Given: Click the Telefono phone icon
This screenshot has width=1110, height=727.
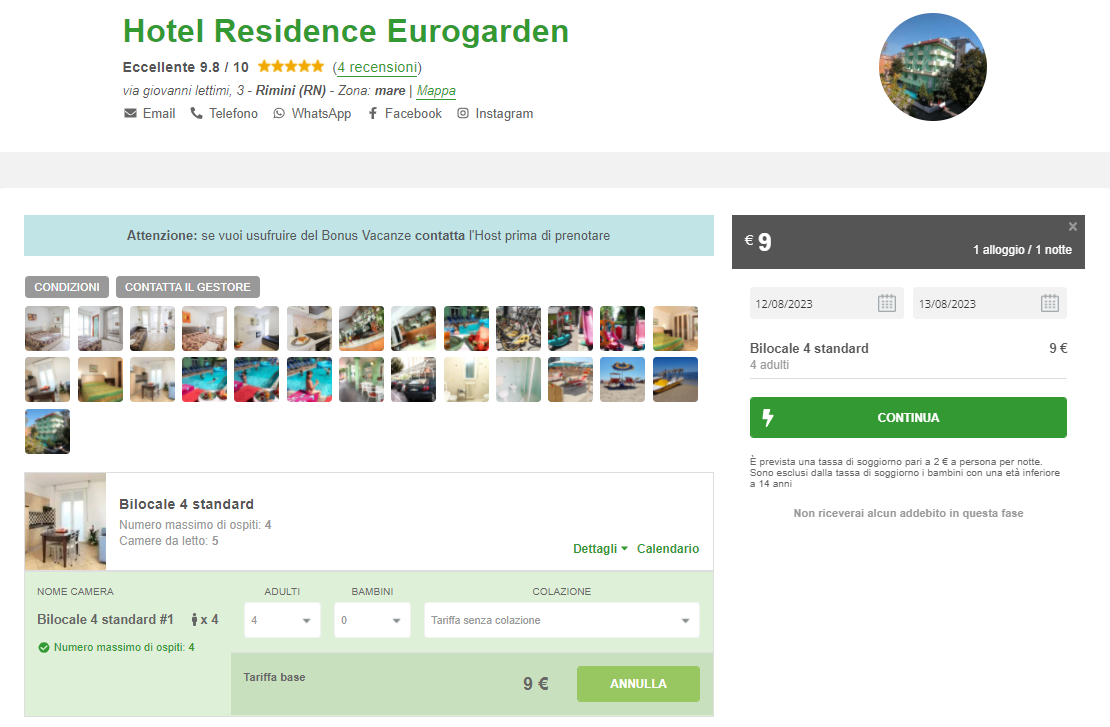Looking at the screenshot, I should tap(196, 113).
